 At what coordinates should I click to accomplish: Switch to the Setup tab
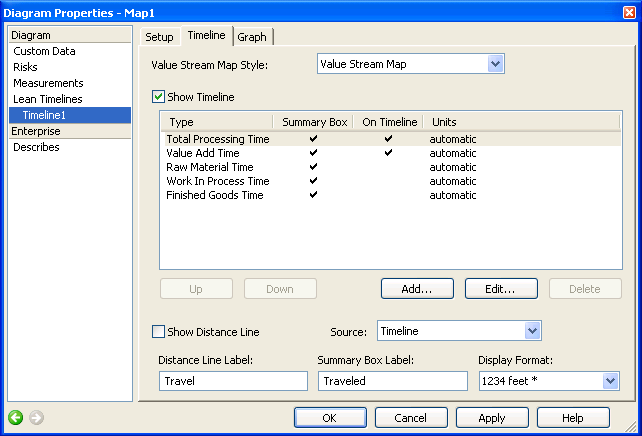pyautogui.click(x=159, y=37)
